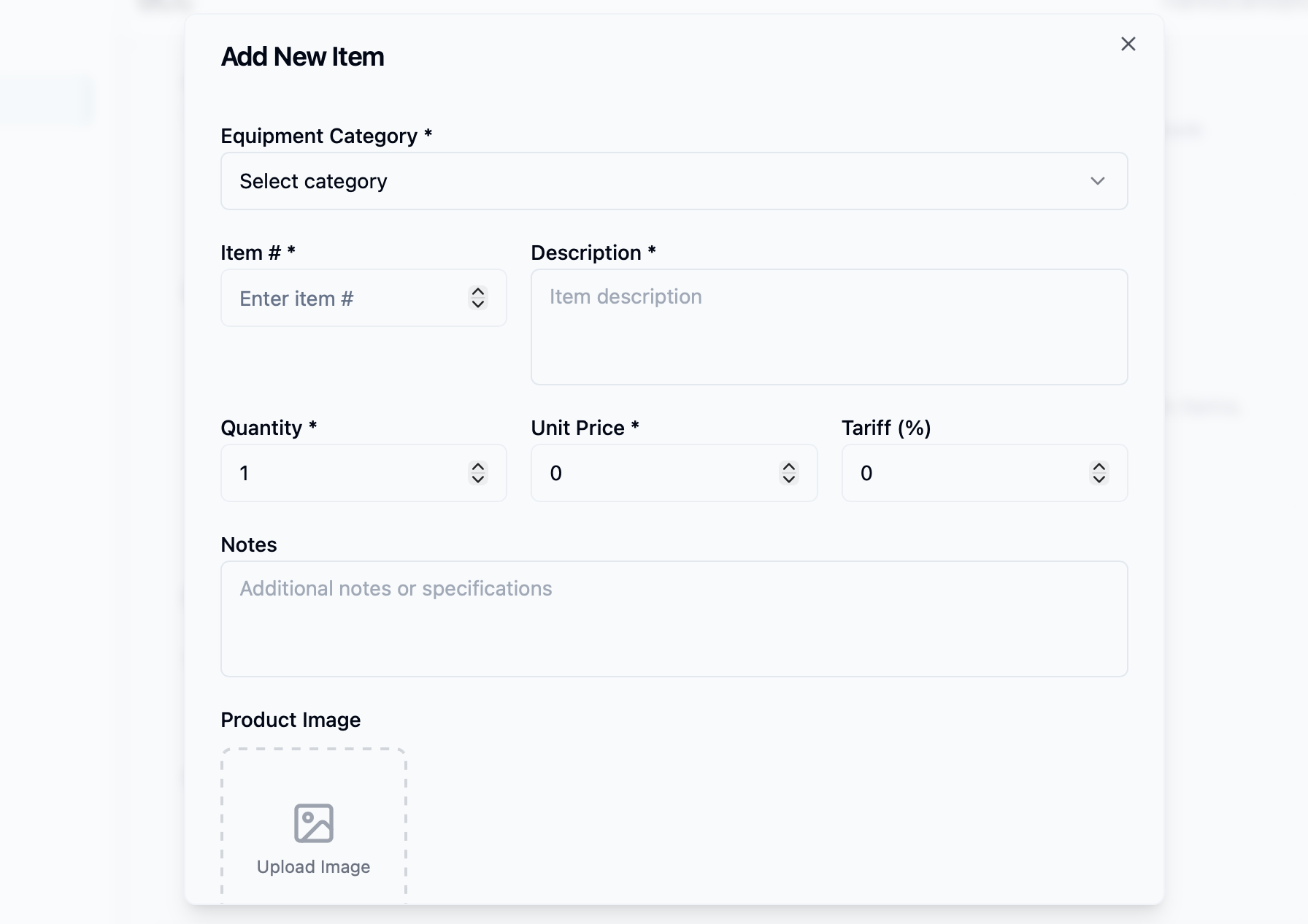Increase Quantity with the up arrow
1308x924 pixels.
click(x=478, y=466)
